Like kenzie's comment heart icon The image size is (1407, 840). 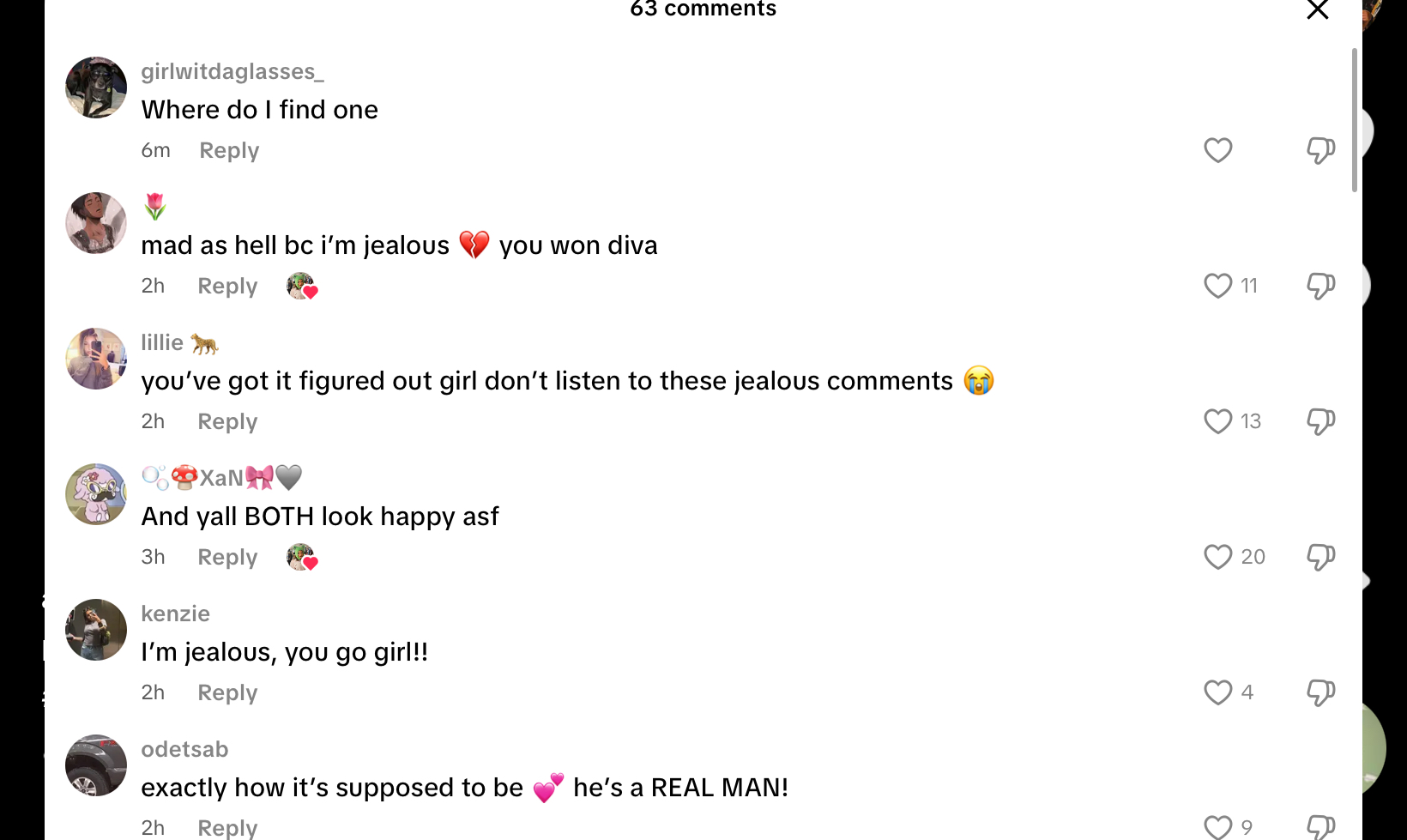(x=1217, y=692)
